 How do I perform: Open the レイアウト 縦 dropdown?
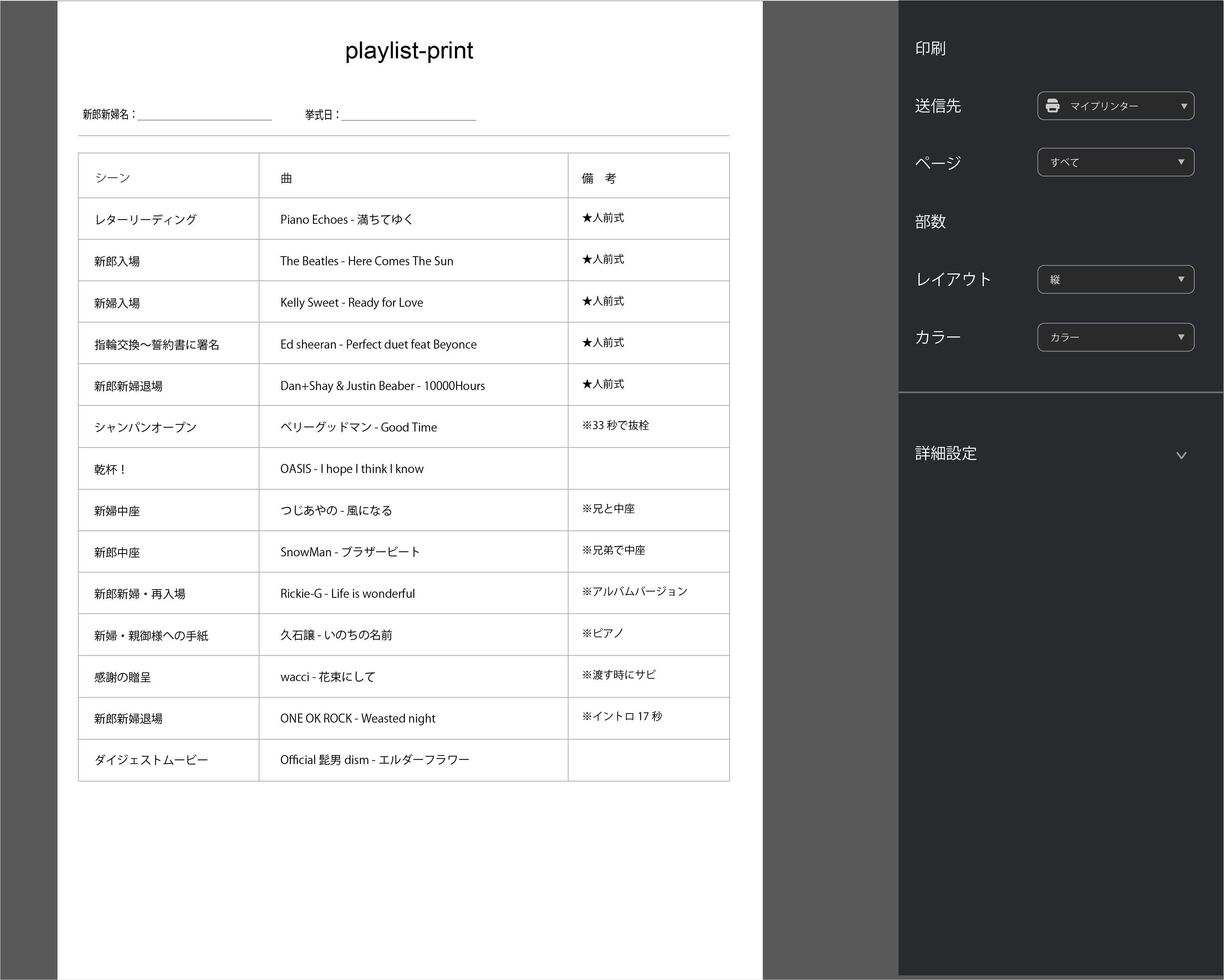tap(1116, 279)
